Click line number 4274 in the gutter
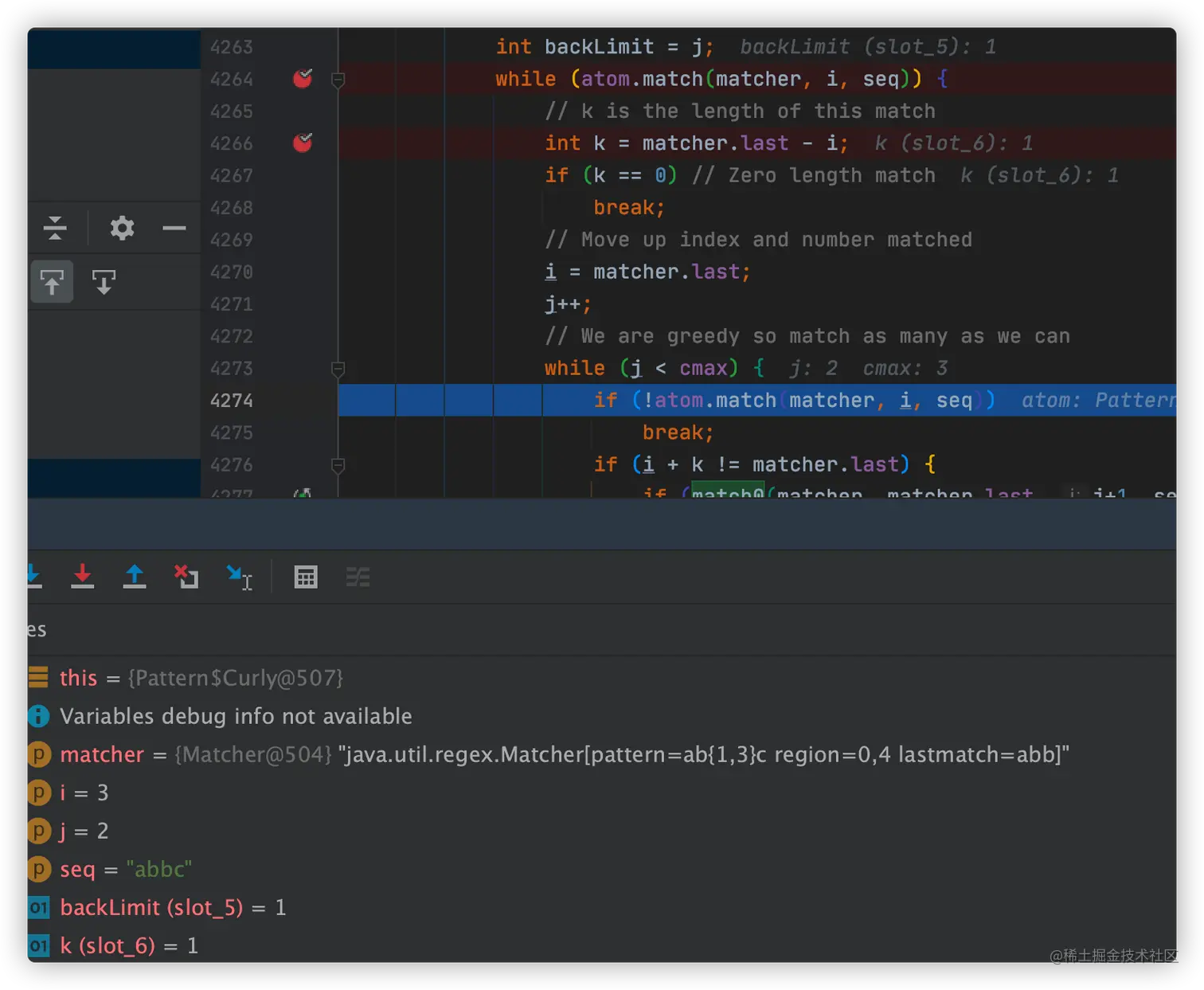 click(231, 400)
